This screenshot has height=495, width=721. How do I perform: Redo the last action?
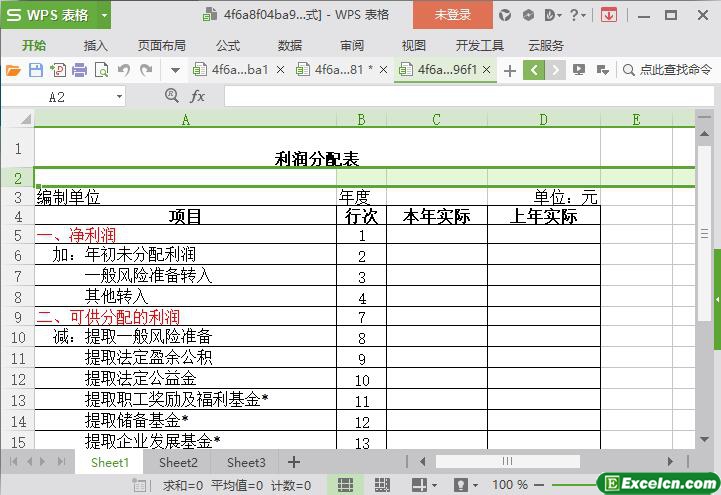click(x=146, y=70)
